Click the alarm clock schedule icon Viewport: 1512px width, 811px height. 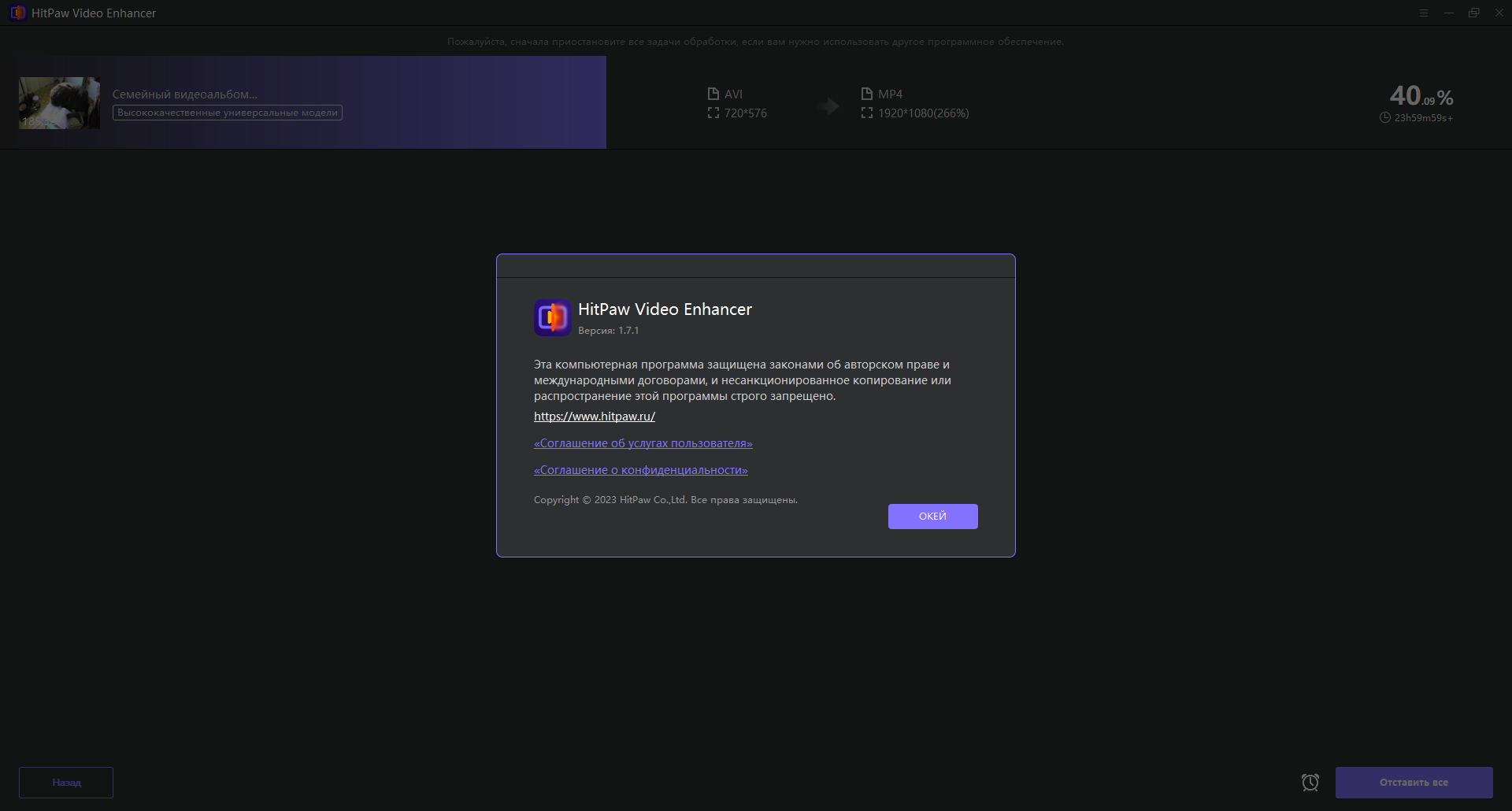coord(1310,783)
